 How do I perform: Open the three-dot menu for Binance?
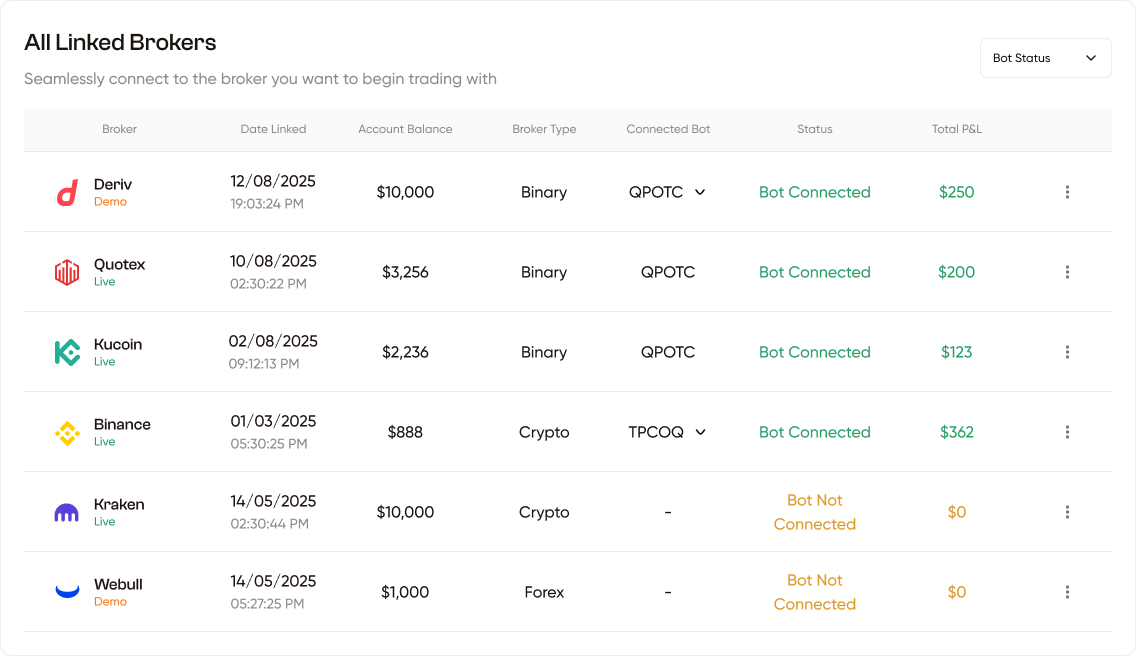1067,432
